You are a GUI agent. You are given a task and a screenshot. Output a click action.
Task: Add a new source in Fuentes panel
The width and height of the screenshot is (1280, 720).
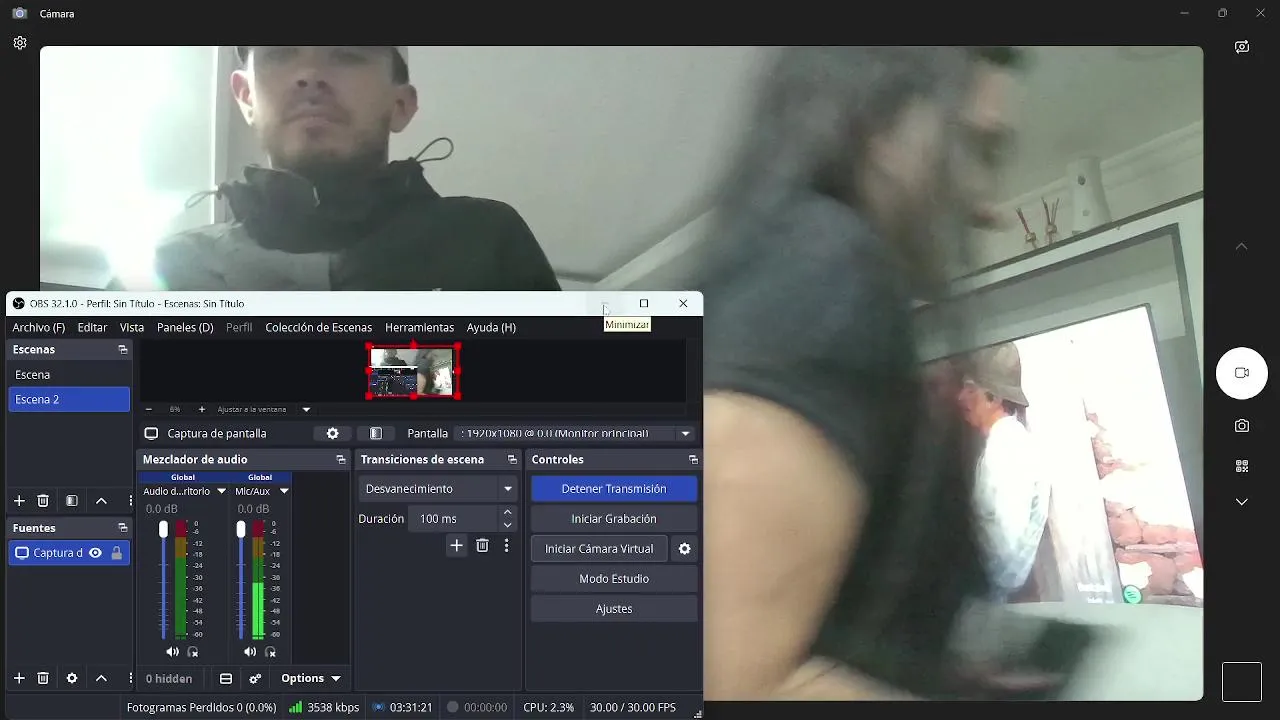(19, 678)
